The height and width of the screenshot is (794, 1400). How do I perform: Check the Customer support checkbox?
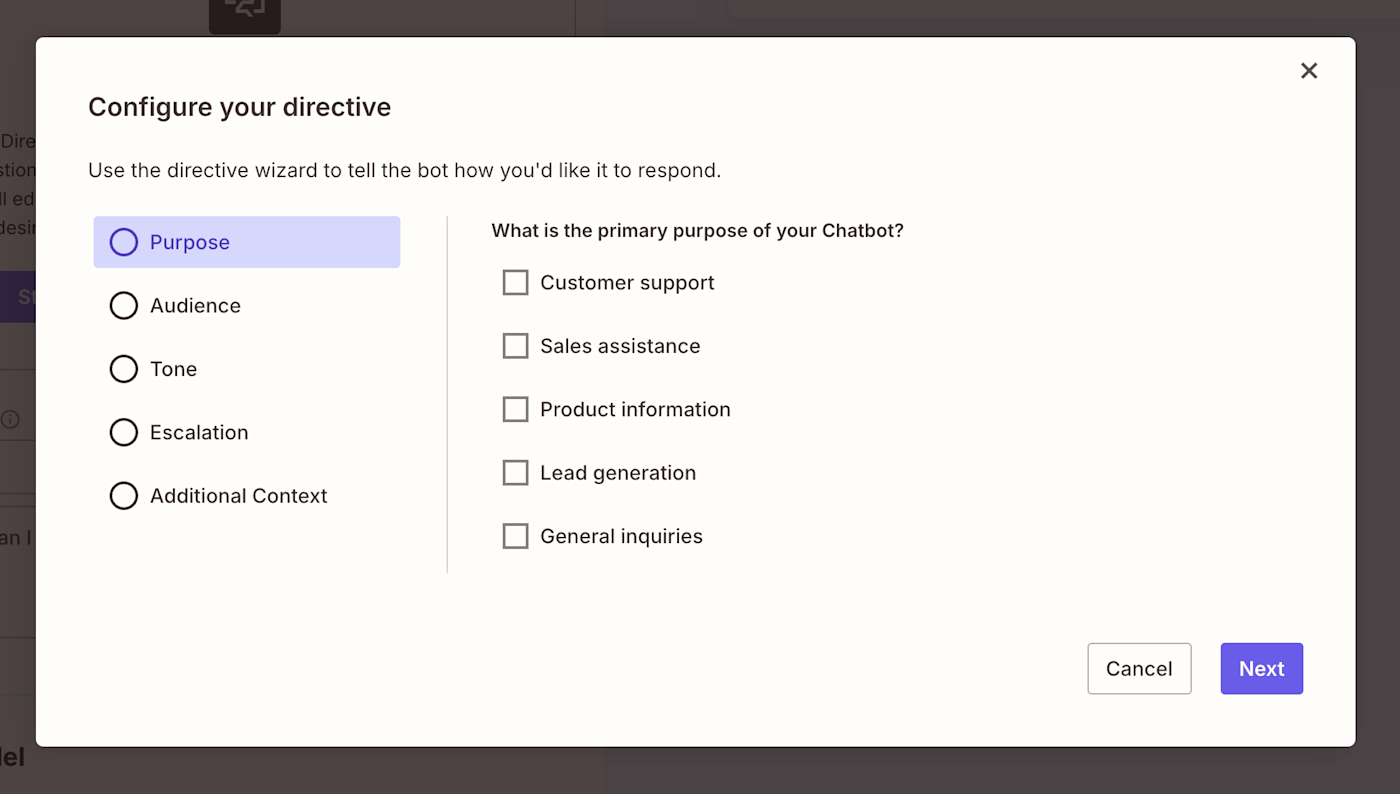pos(515,283)
